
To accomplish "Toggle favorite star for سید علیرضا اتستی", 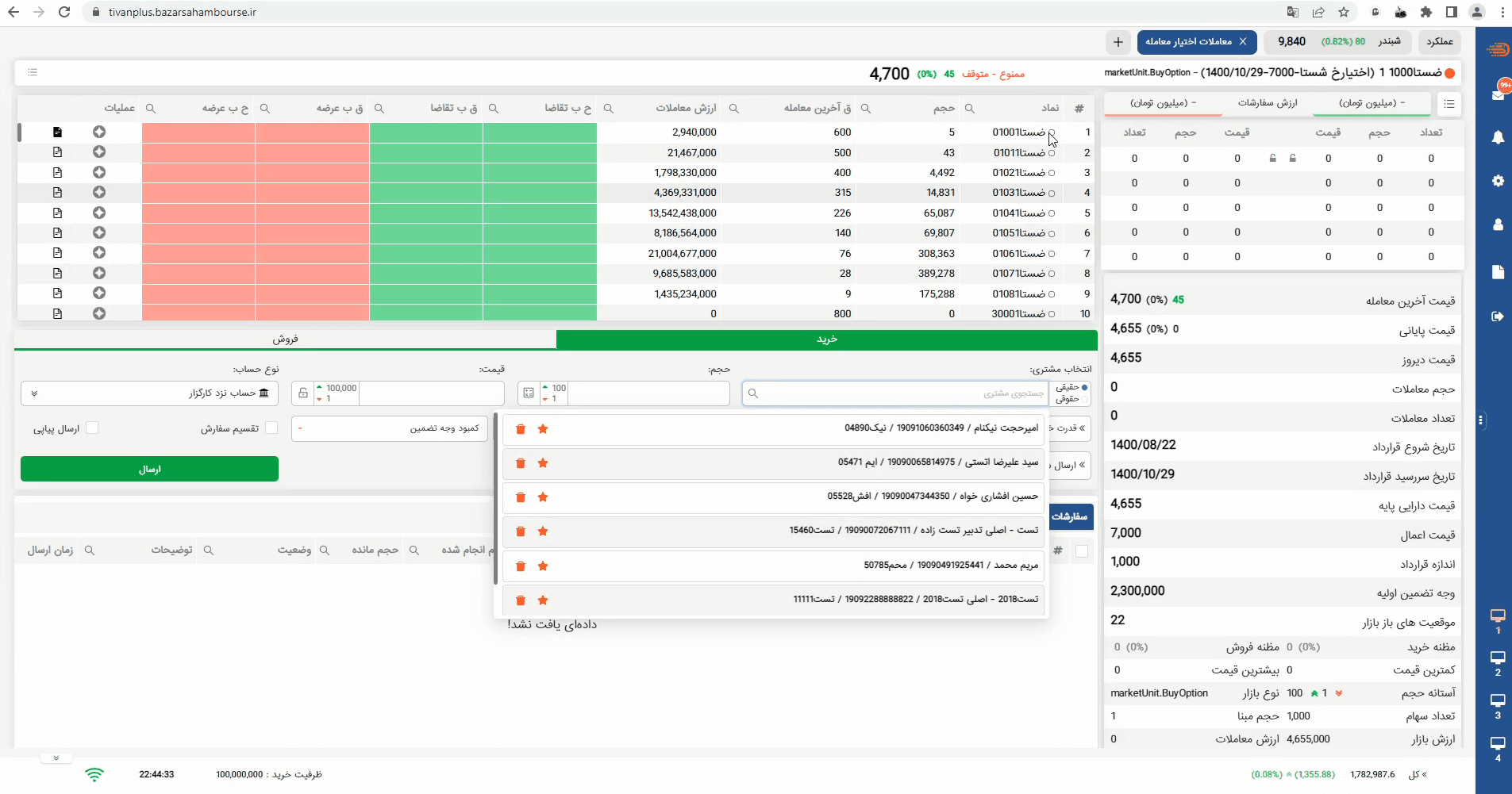I will pos(543,463).
